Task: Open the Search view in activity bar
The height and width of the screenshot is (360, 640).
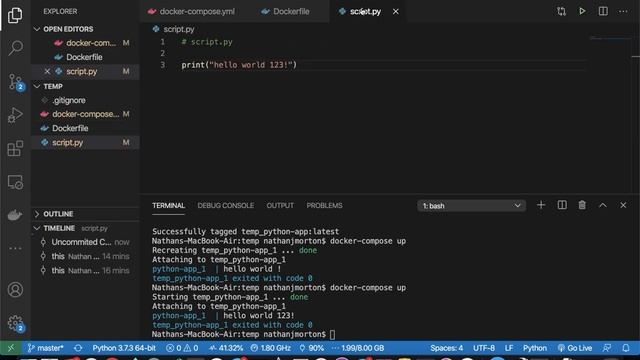Action: [x=15, y=48]
